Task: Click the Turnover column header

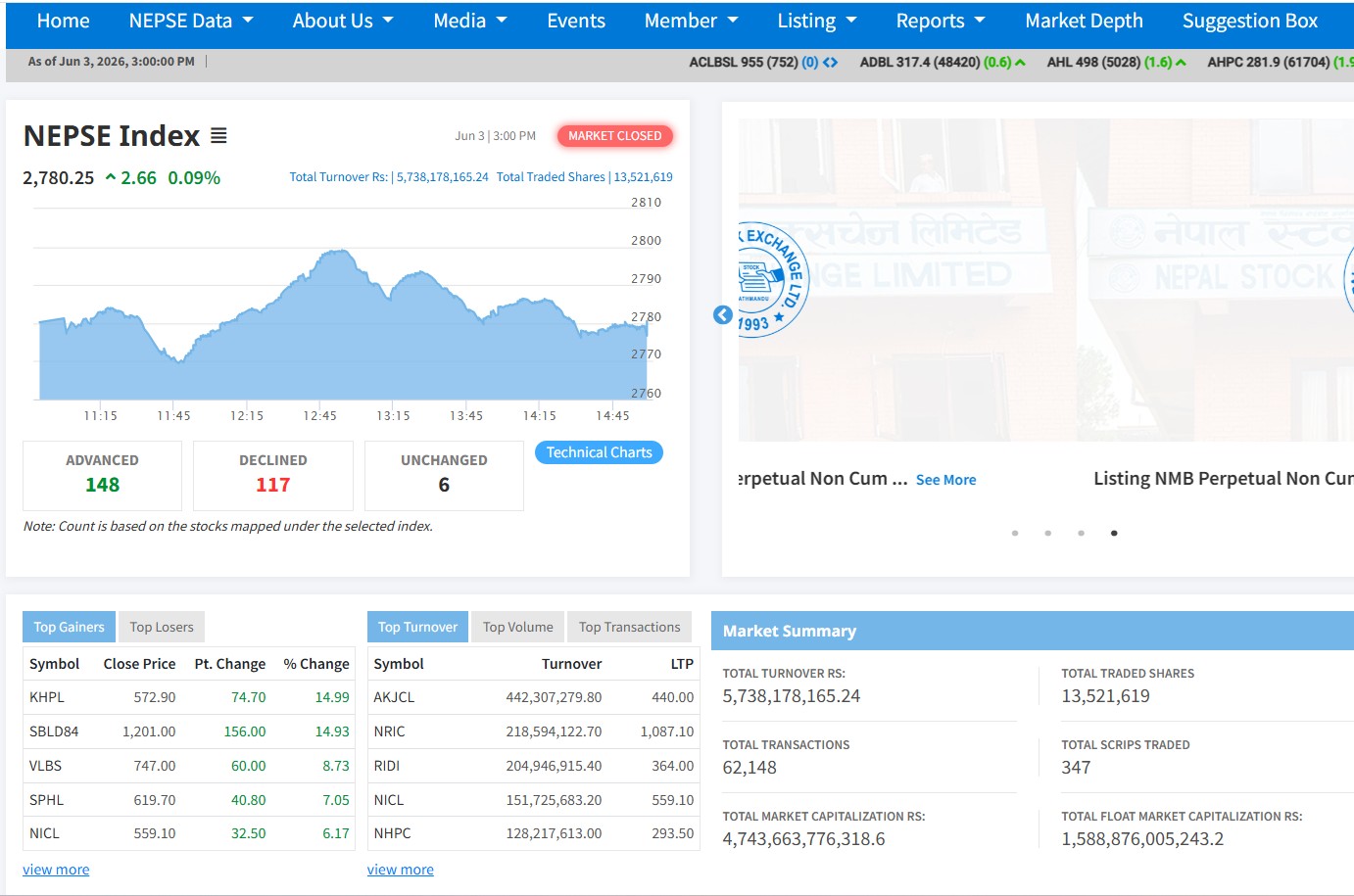Action: pos(571,664)
